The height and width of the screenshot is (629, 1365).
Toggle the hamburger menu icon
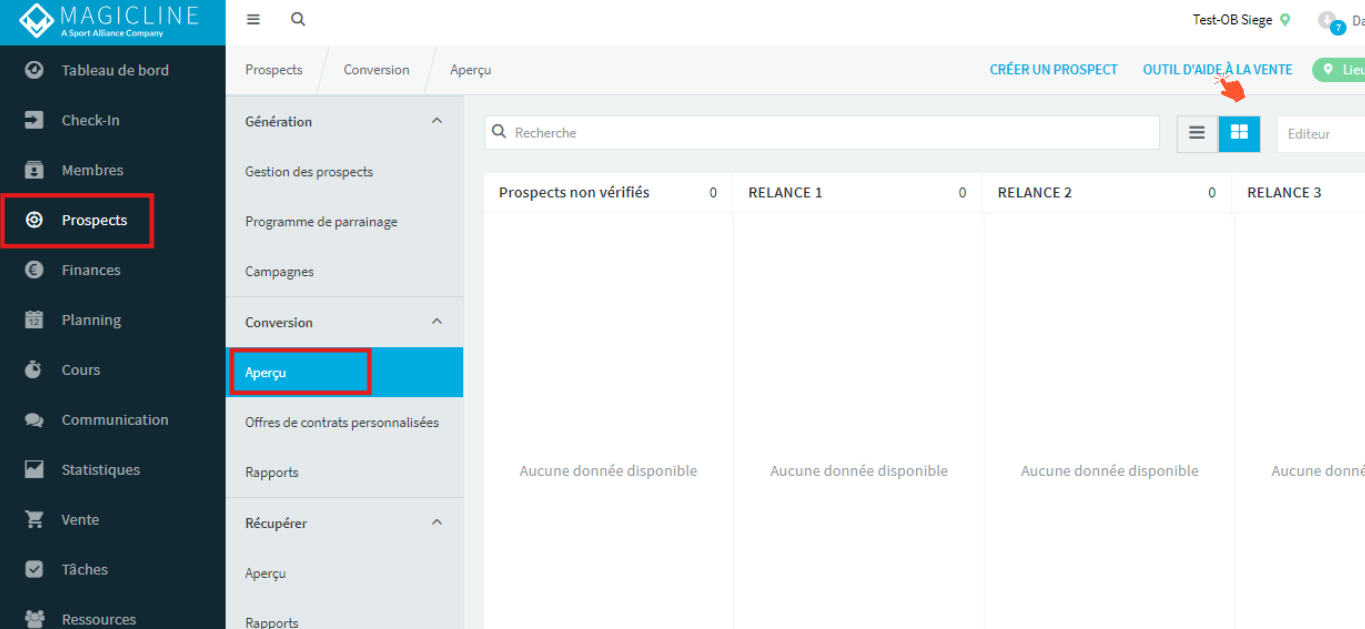(x=253, y=20)
